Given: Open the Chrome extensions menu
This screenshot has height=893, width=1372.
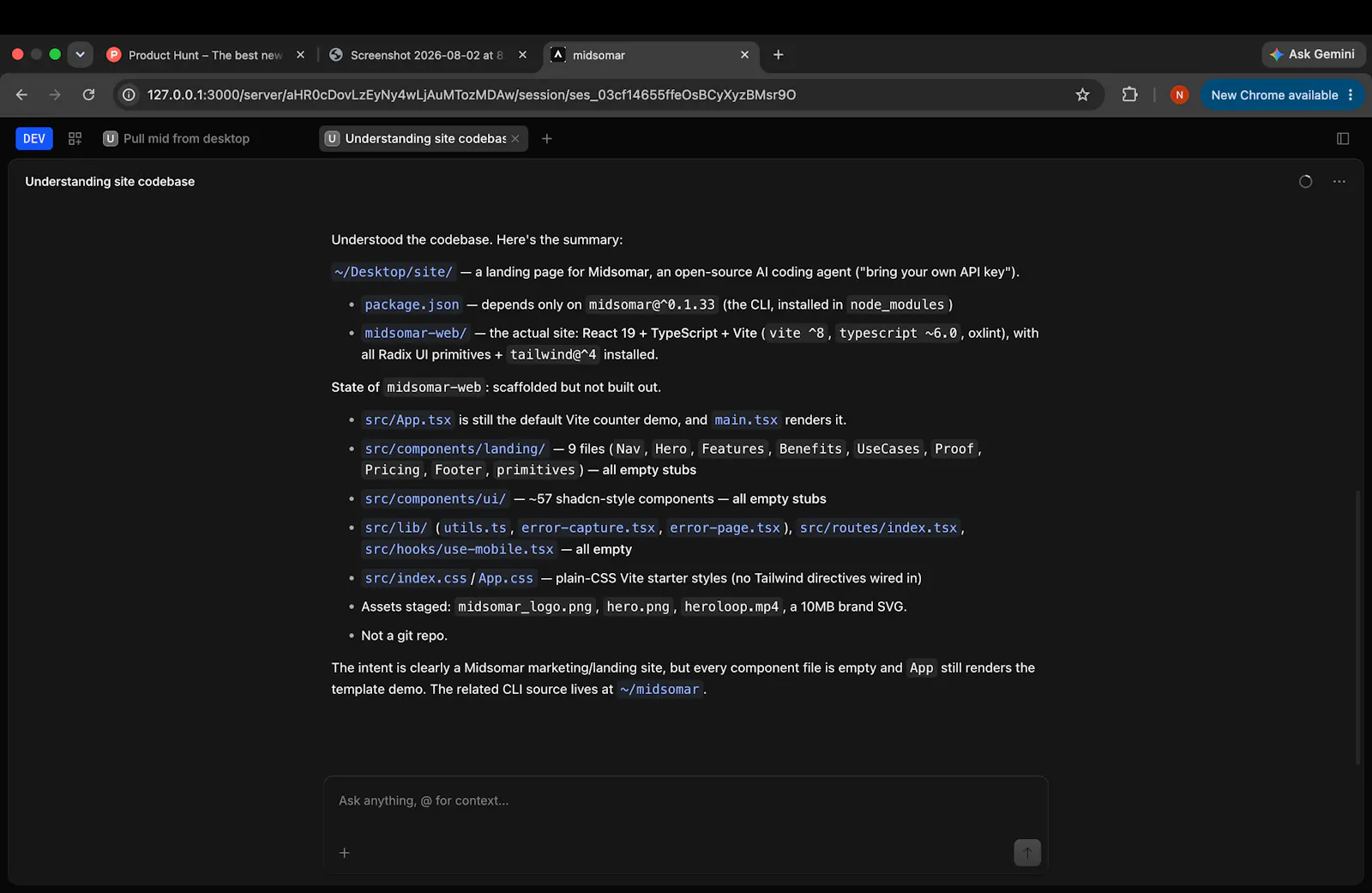Looking at the screenshot, I should click(1130, 94).
